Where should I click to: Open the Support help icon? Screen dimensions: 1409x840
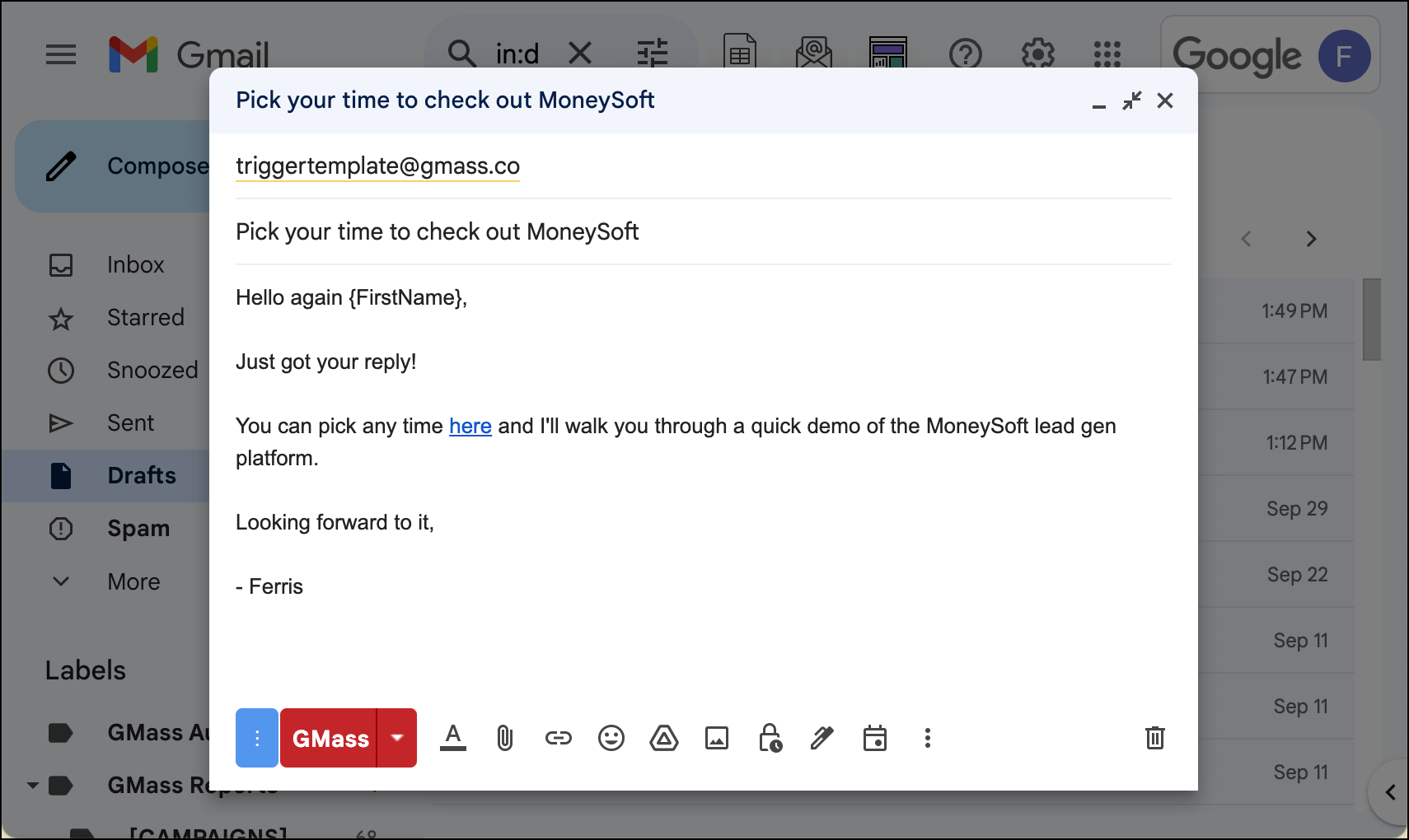tap(966, 54)
